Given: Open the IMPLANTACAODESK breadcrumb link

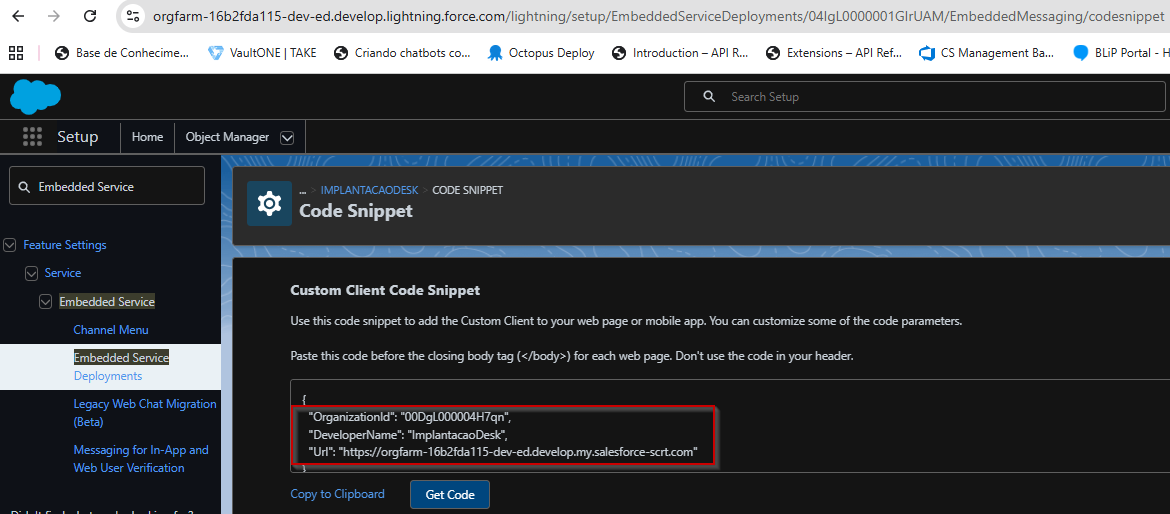Looking at the screenshot, I should [x=369, y=190].
